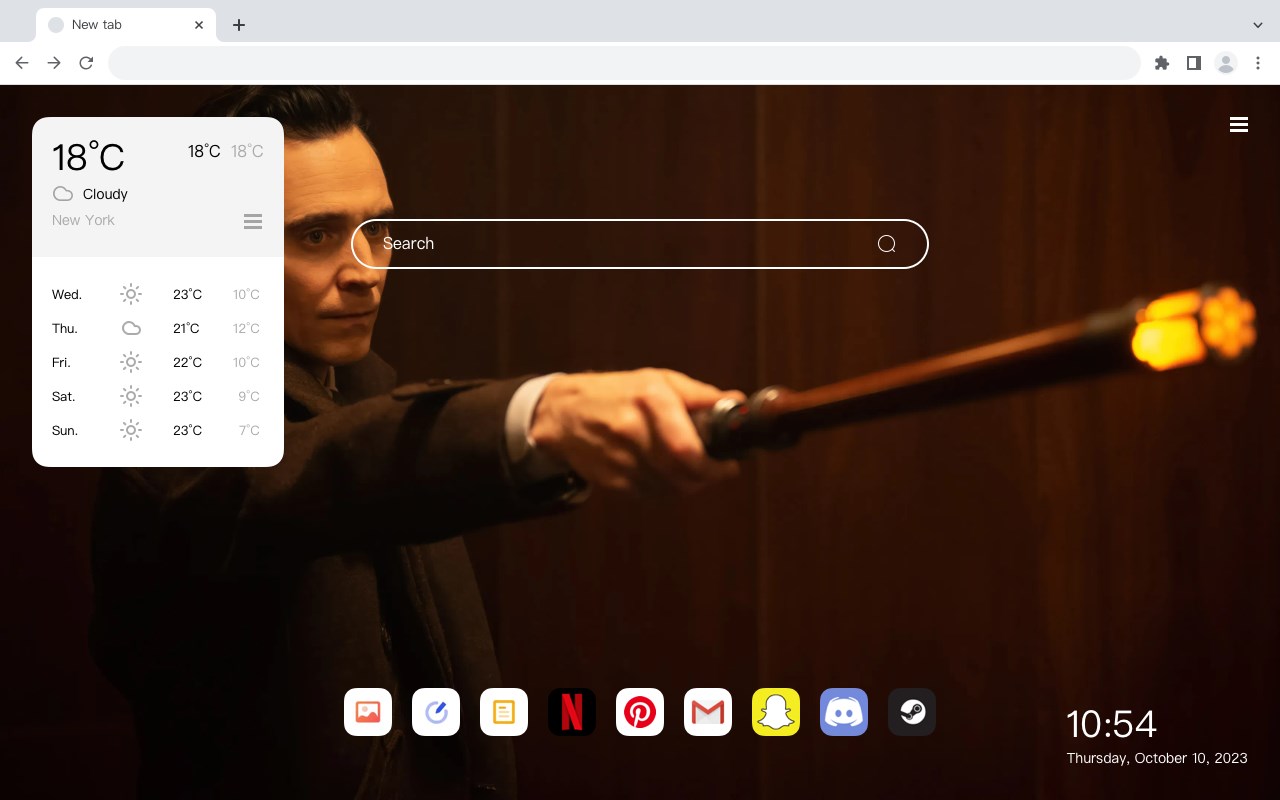Viewport: 1280px width, 800px height.
Task: Click Thursday's cloudy weather icon
Action: (131, 328)
